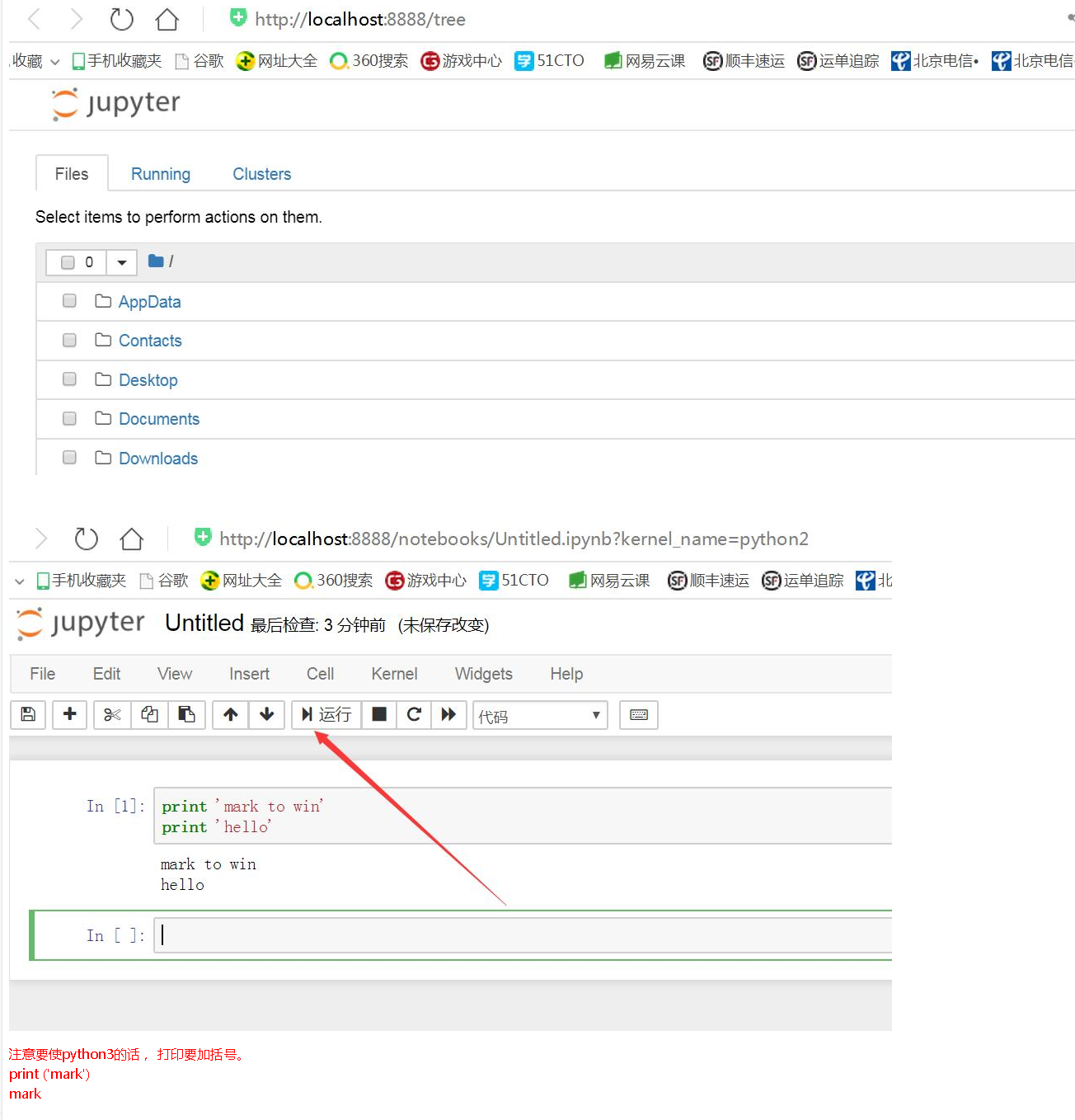
Task: Open the File menu in notebook
Action: pyautogui.click(x=43, y=674)
